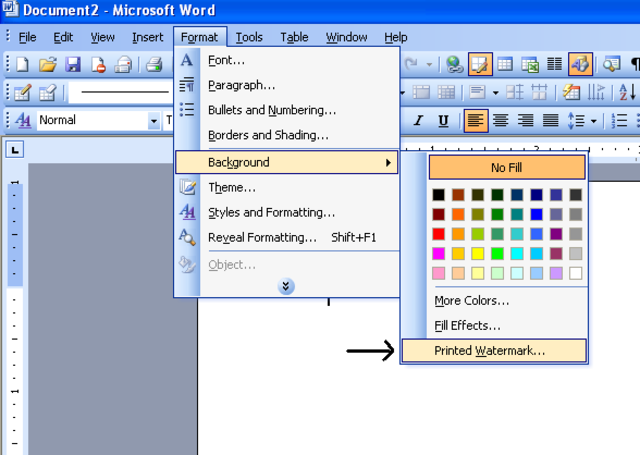Pick the white color swatch

[576, 273]
